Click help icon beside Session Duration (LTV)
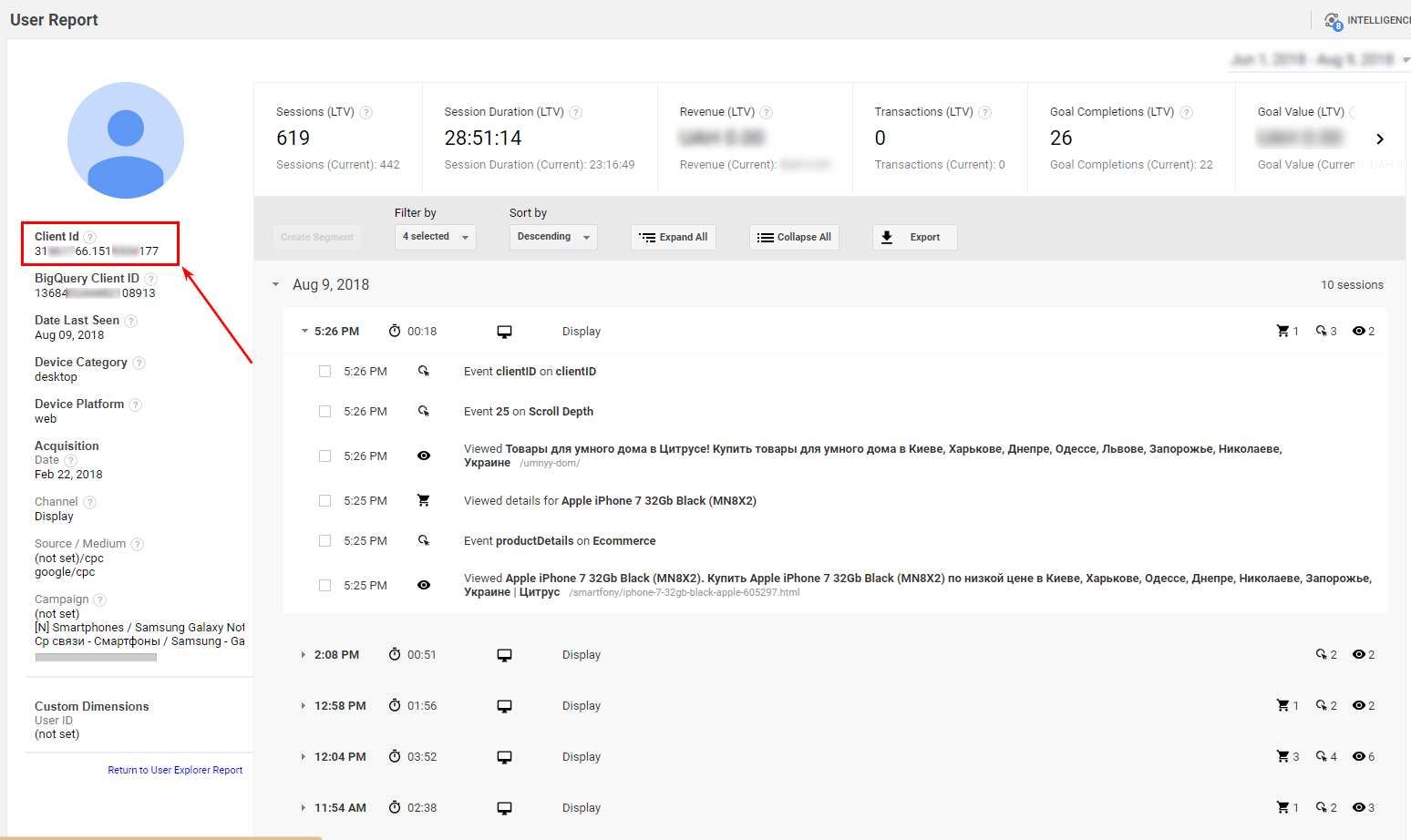This screenshot has height=840, width=1411. 575,113
